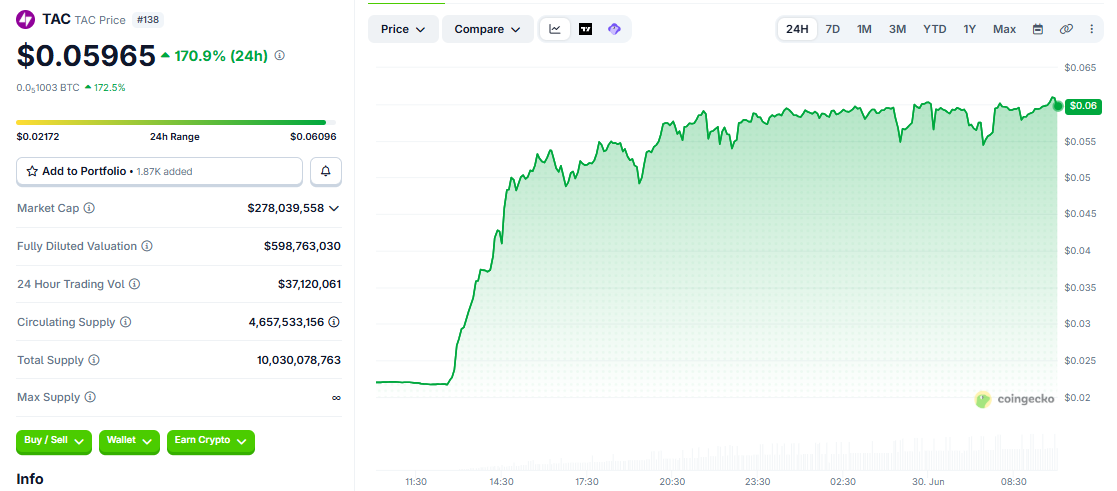Click the TAC Price label text

pos(100,20)
